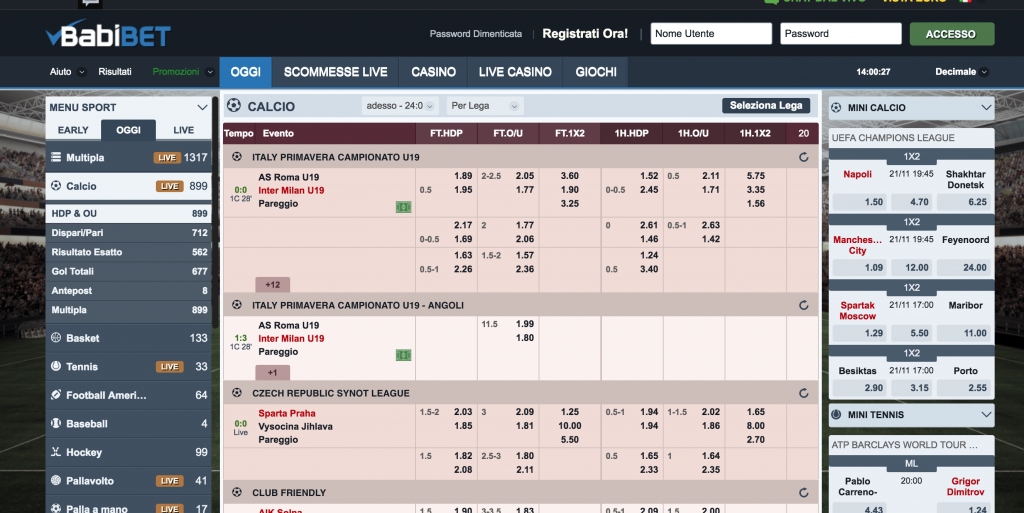Expand the Aiuto dropdown menu
The height and width of the screenshot is (513, 1024).
82,72
